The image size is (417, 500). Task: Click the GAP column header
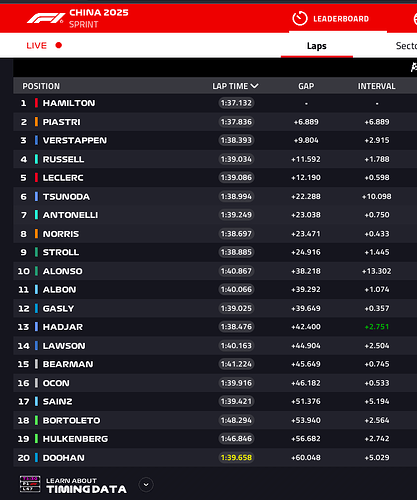[x=306, y=86]
